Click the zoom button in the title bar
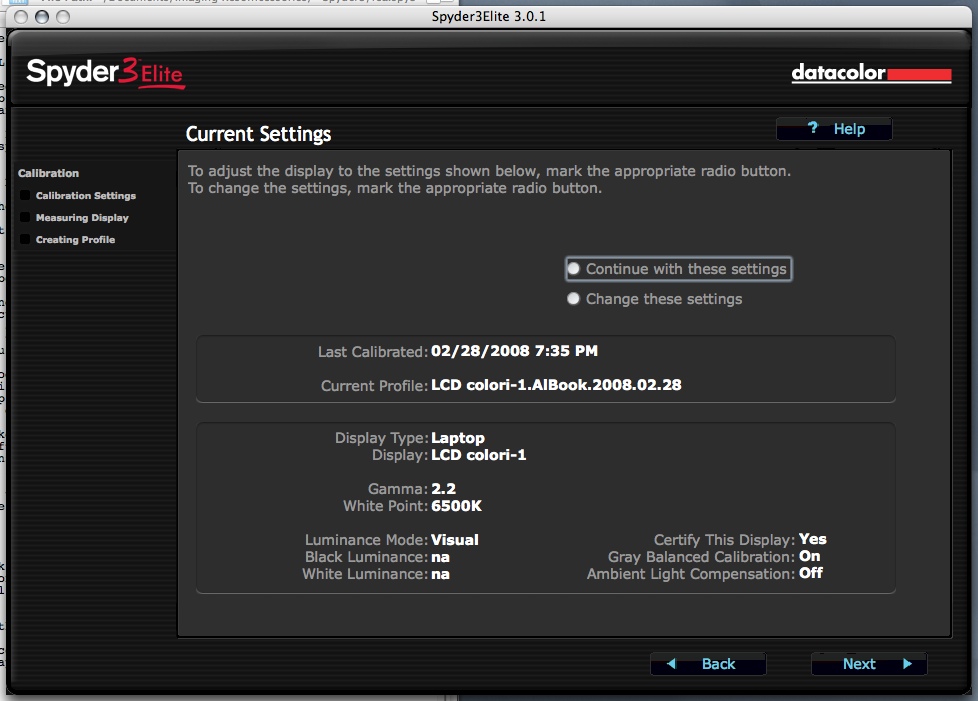The height and width of the screenshot is (701, 978). [x=63, y=17]
